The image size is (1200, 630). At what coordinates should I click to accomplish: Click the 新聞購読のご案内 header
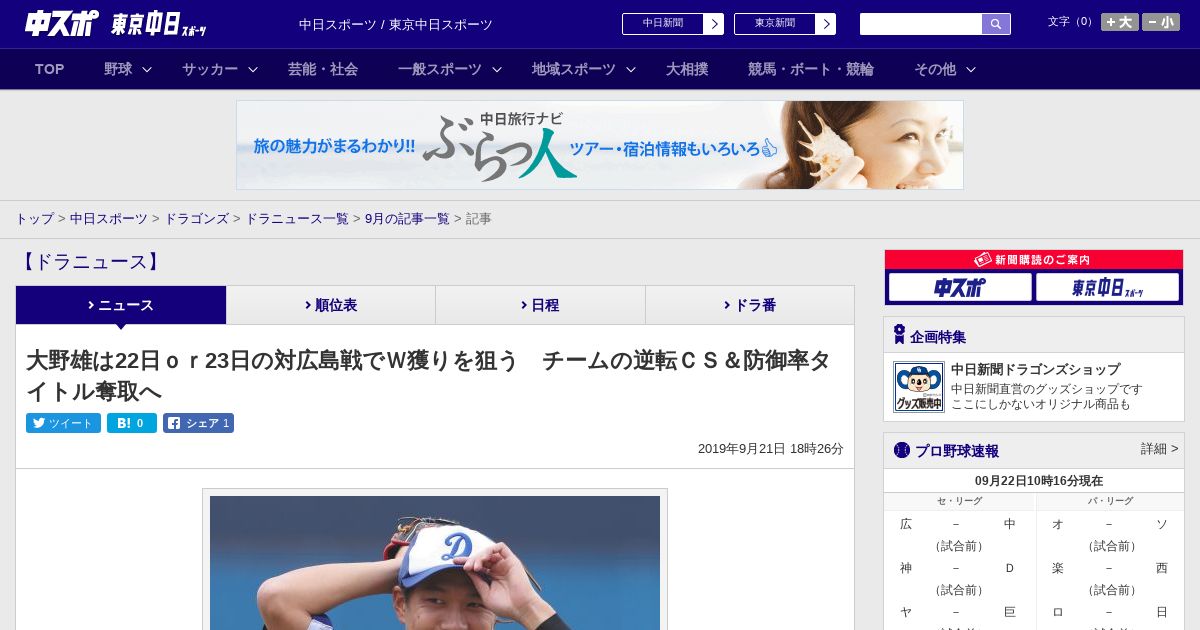point(1034,259)
